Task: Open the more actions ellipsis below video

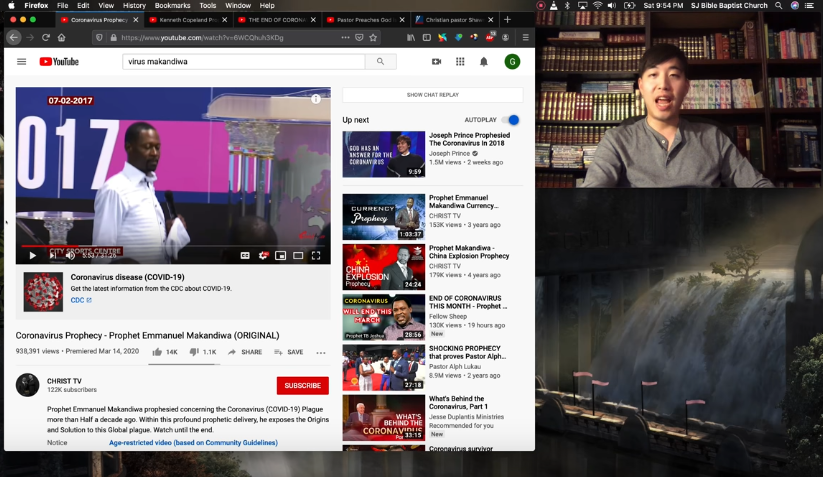Action: tap(321, 352)
